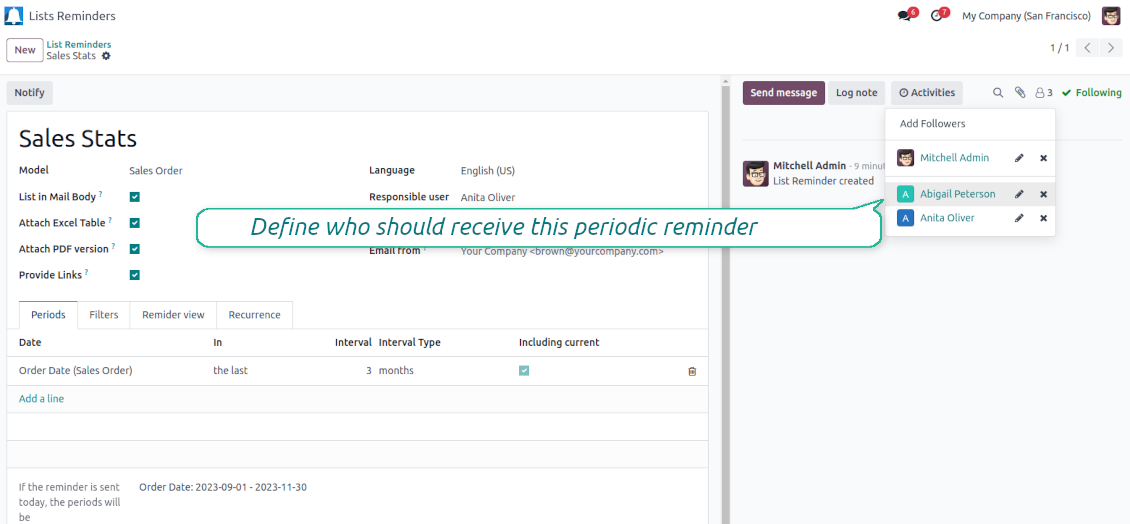Switch to the Filters tab
The width and height of the screenshot is (1130, 524).
click(x=104, y=315)
